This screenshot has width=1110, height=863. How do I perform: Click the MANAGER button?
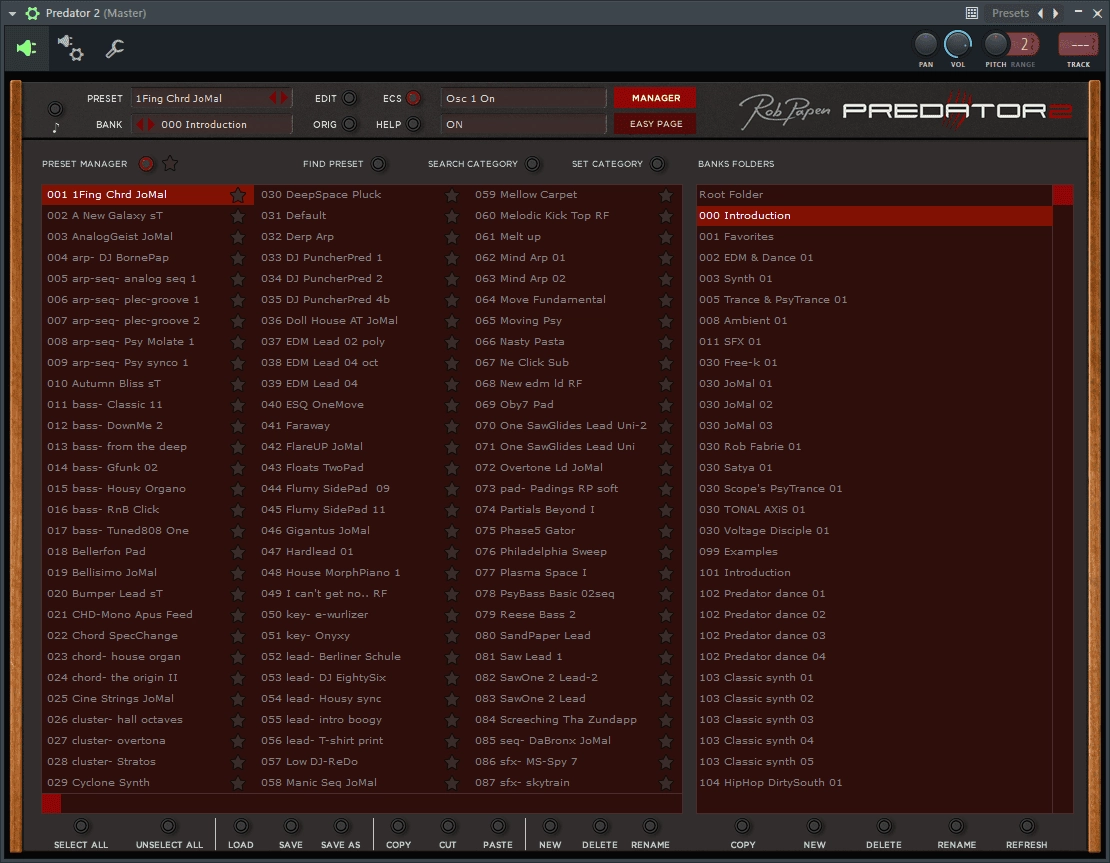[x=656, y=98]
